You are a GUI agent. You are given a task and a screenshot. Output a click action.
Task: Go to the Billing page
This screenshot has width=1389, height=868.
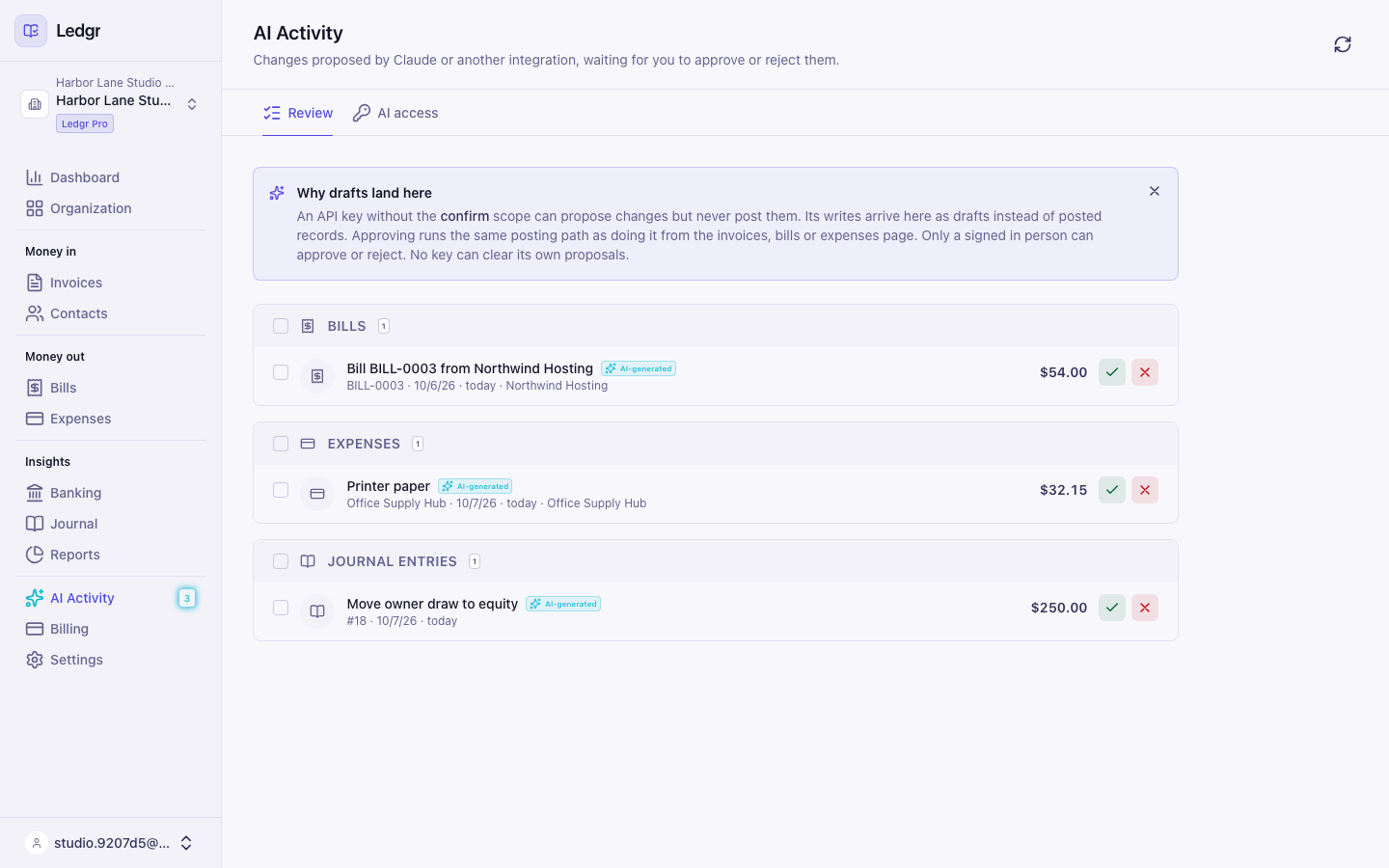110,629
